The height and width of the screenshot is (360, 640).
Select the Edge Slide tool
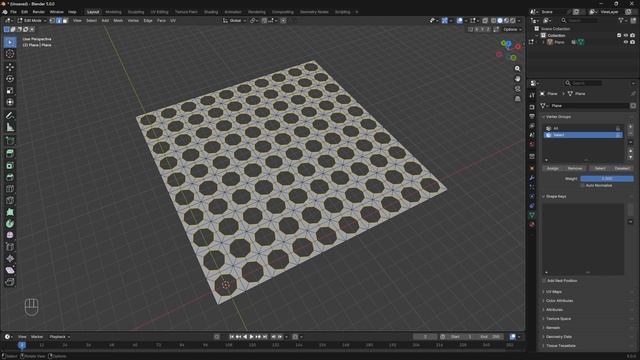[10, 247]
